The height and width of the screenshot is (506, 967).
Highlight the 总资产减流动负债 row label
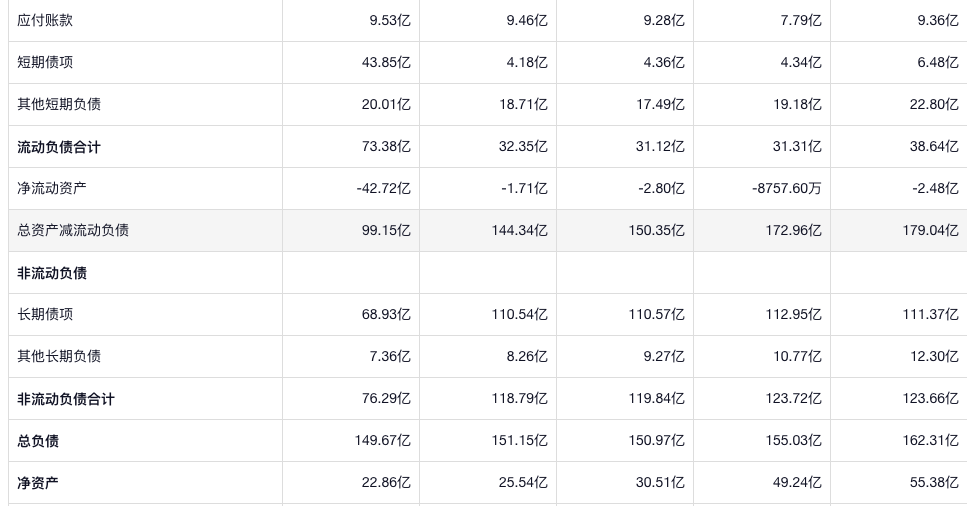pos(73,230)
